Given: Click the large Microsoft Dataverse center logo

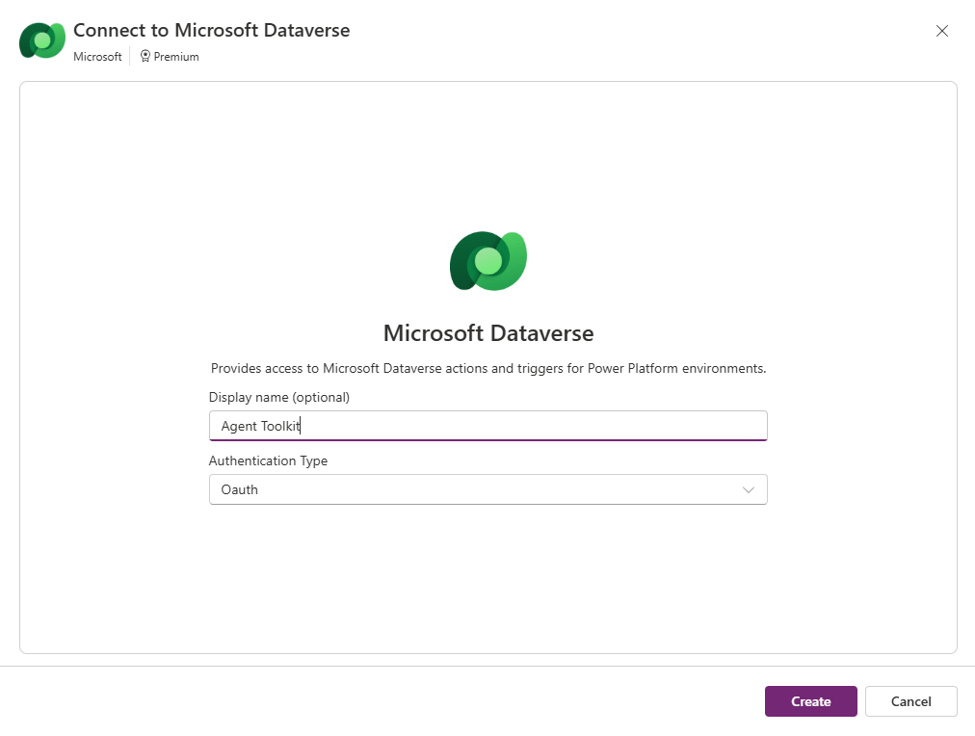Looking at the screenshot, I should tap(488, 261).
